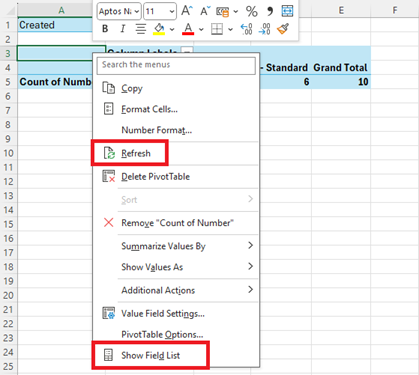Screen dimensions: 419x375
Task: Select the Format Painter brush
Action: (x=283, y=29)
